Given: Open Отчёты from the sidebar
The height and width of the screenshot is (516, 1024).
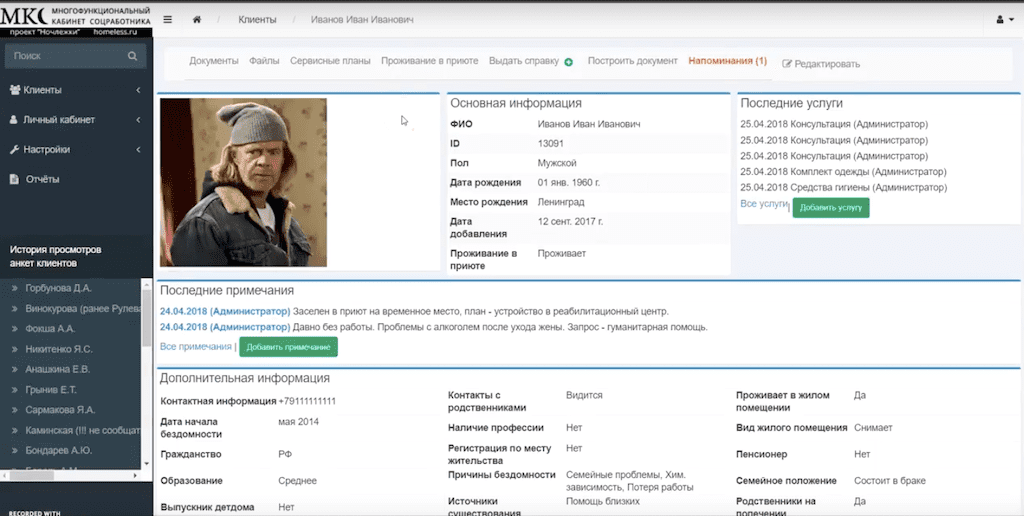Looking at the screenshot, I should coord(41,179).
